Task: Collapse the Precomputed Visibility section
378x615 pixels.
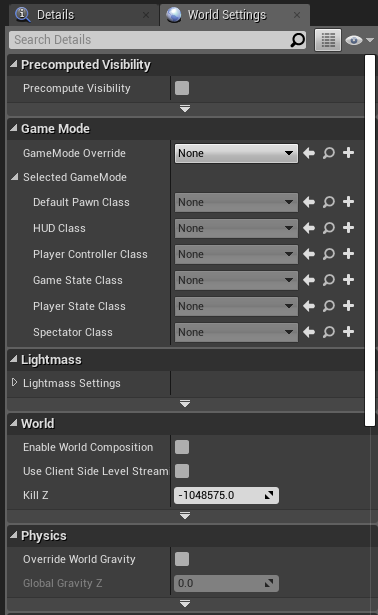Action: coord(13,64)
